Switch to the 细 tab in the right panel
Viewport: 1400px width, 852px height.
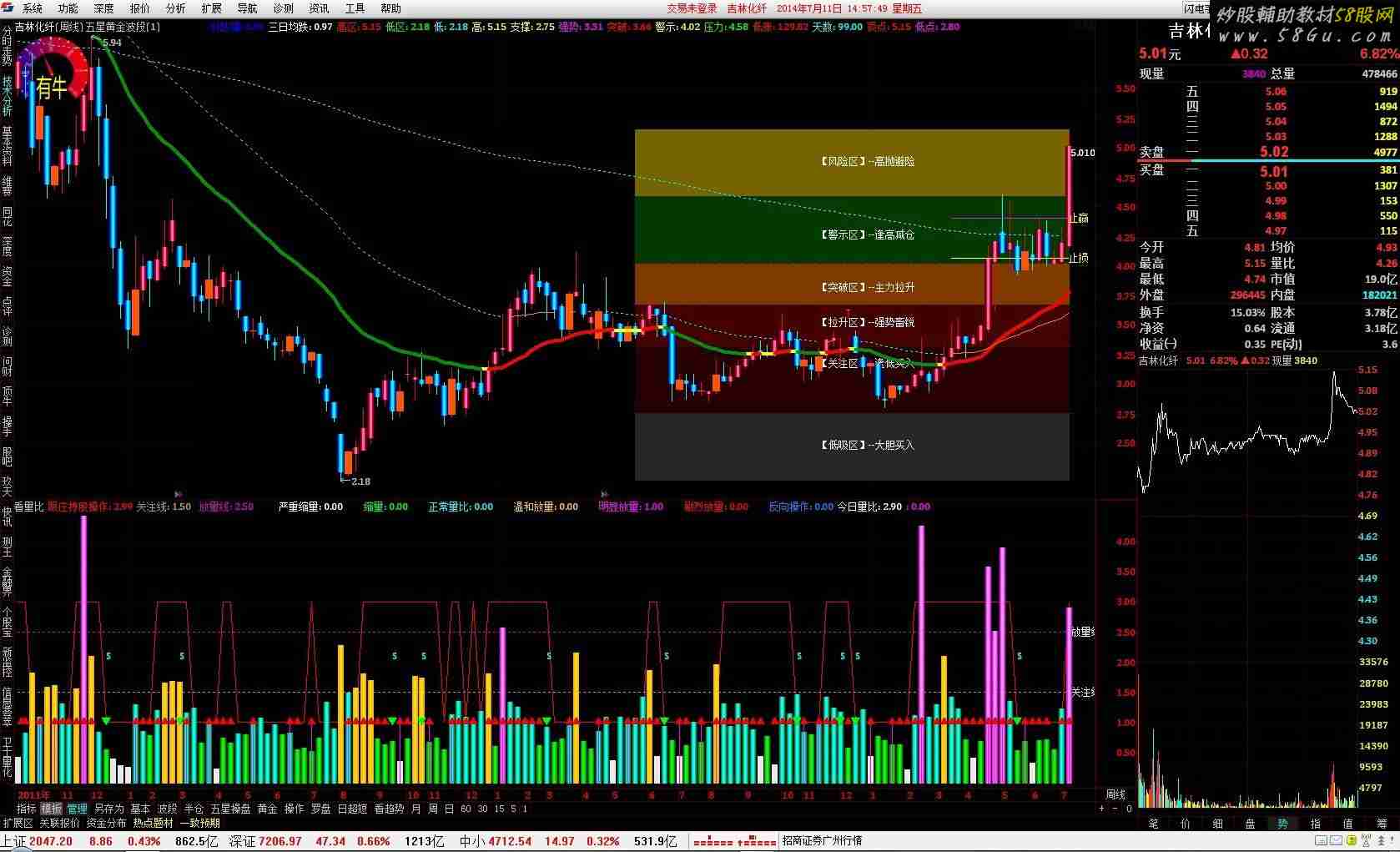[1217, 824]
